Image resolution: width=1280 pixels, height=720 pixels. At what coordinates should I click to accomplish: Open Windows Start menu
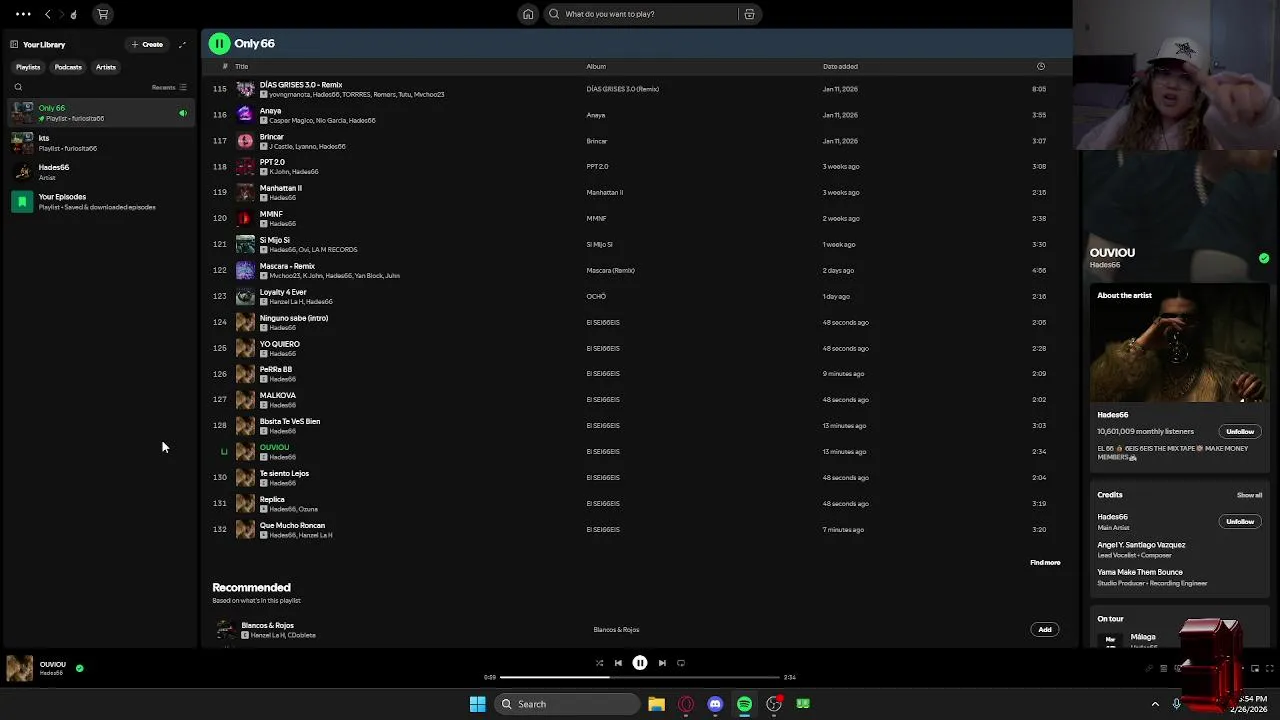[x=478, y=704]
